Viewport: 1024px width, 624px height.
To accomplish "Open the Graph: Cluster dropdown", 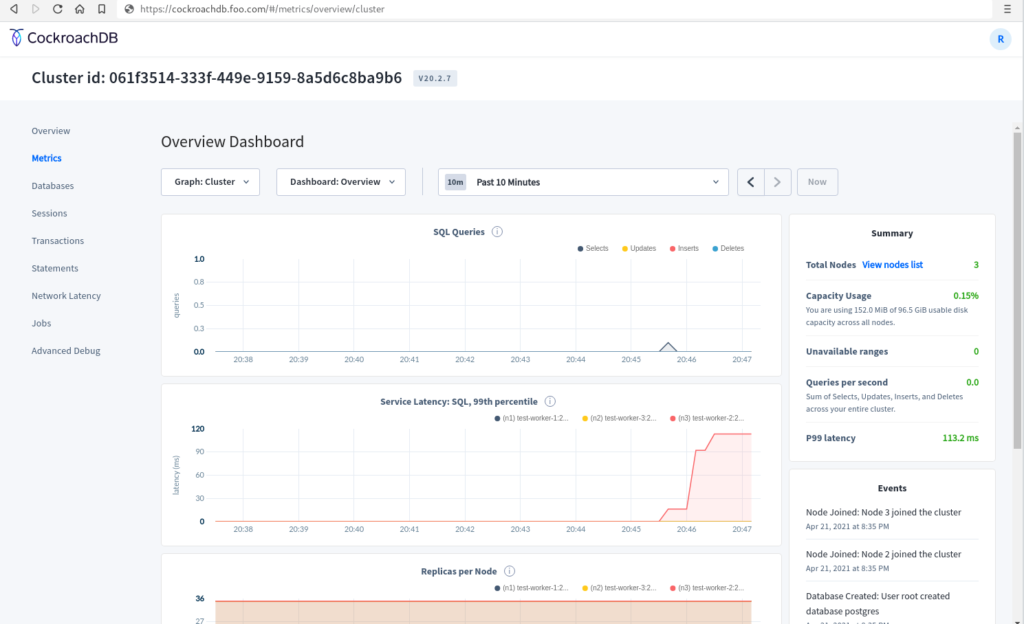I will [210, 182].
